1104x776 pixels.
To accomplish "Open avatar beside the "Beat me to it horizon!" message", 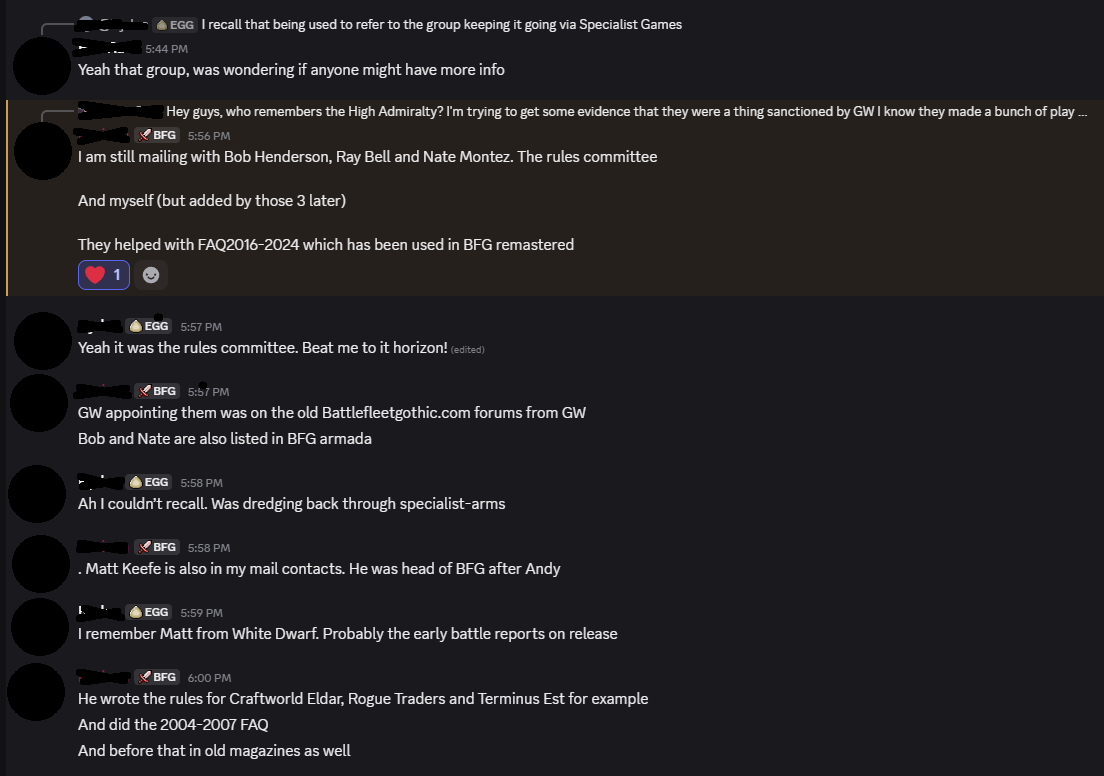I will 42,341.
